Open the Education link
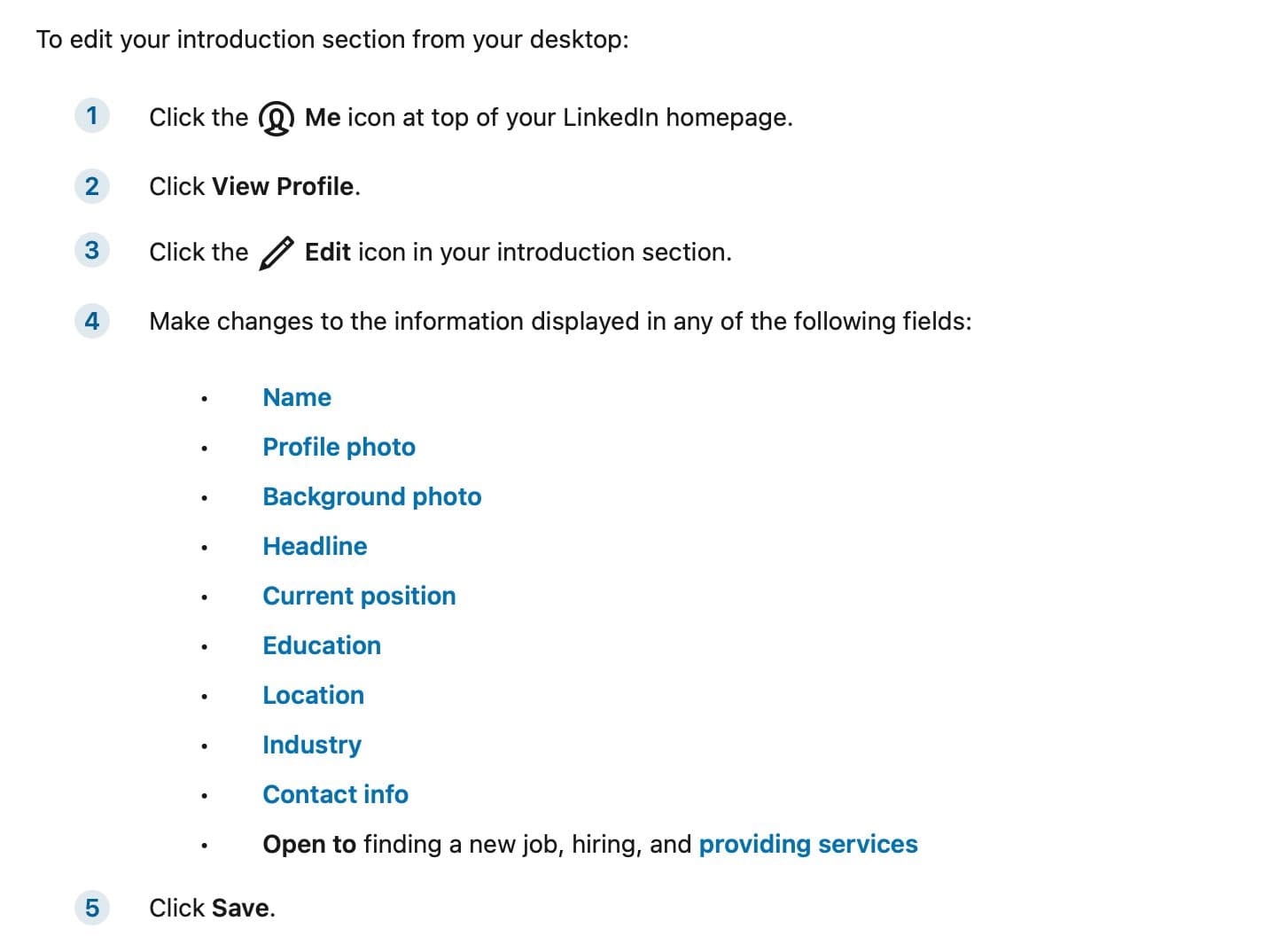 pos(322,645)
